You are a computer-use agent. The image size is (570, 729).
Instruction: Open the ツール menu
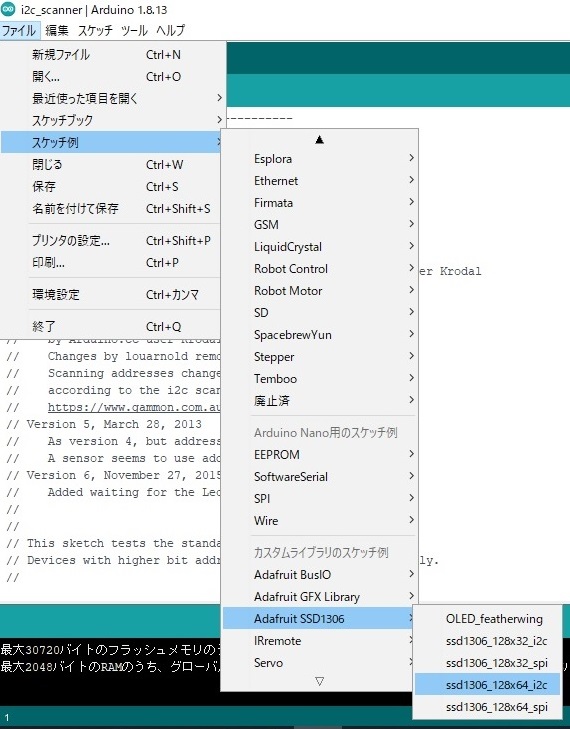pos(134,31)
